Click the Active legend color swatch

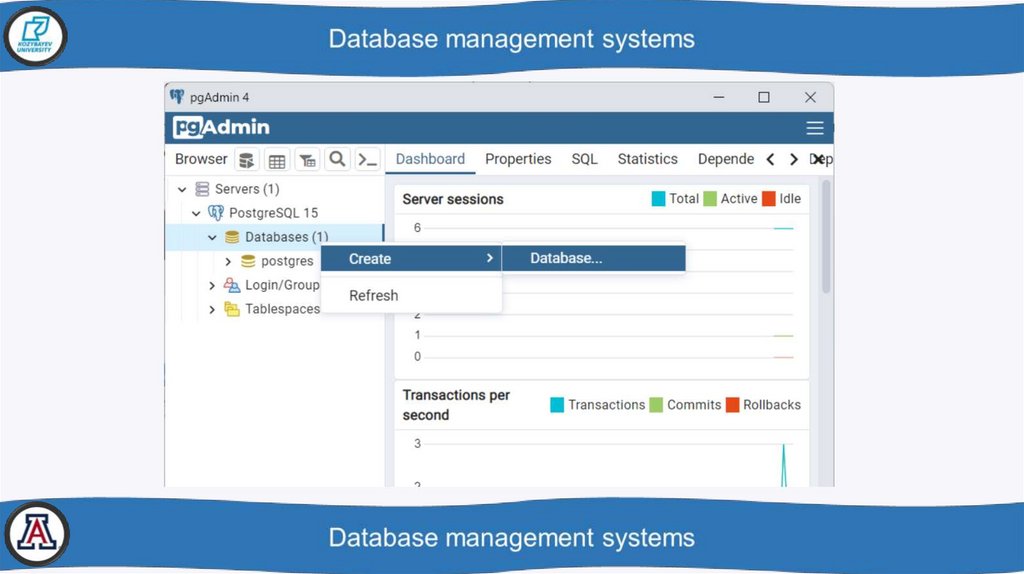point(710,199)
